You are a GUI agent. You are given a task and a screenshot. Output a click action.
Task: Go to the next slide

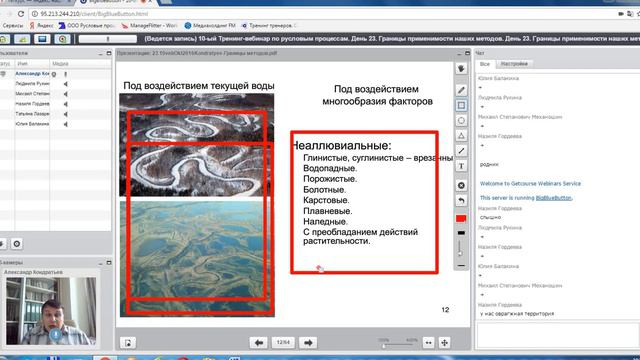click(308, 343)
